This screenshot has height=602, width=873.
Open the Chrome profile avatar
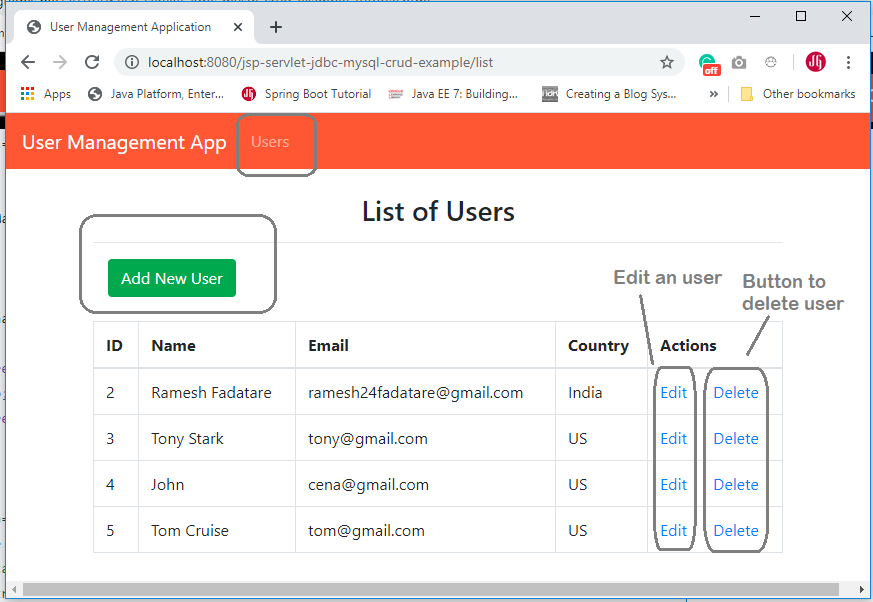[x=815, y=62]
